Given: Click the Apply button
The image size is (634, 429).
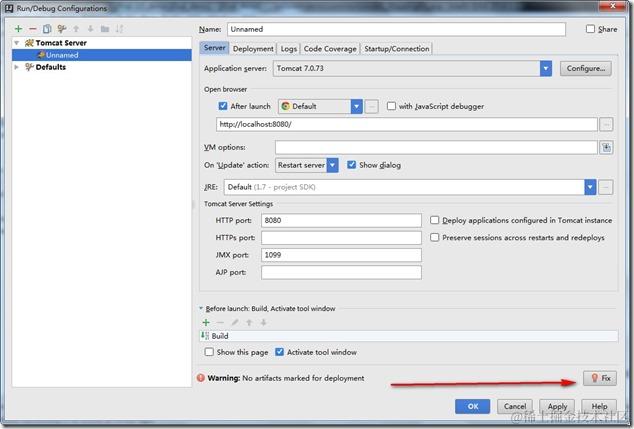Looking at the screenshot, I should pos(557,406).
